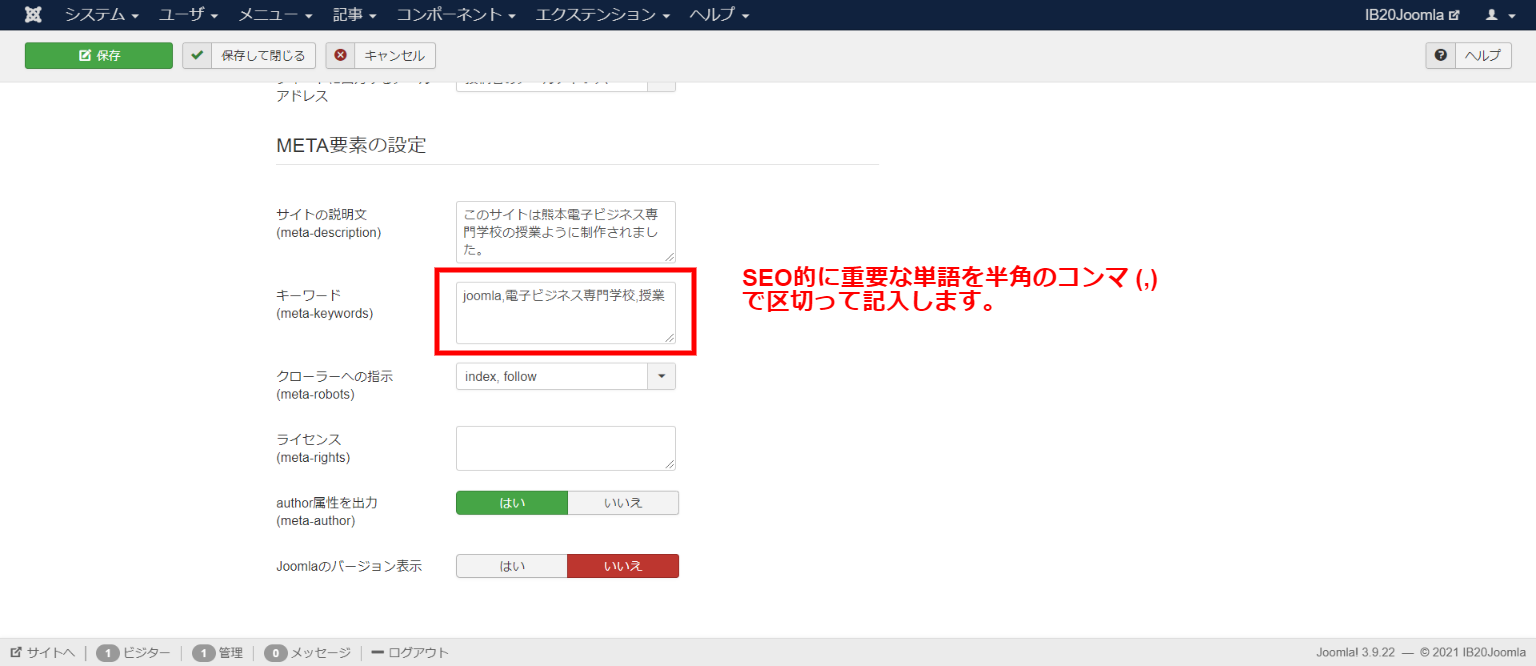Open the ヘルプ question mark help button
1536x666 pixels.
[1468, 56]
